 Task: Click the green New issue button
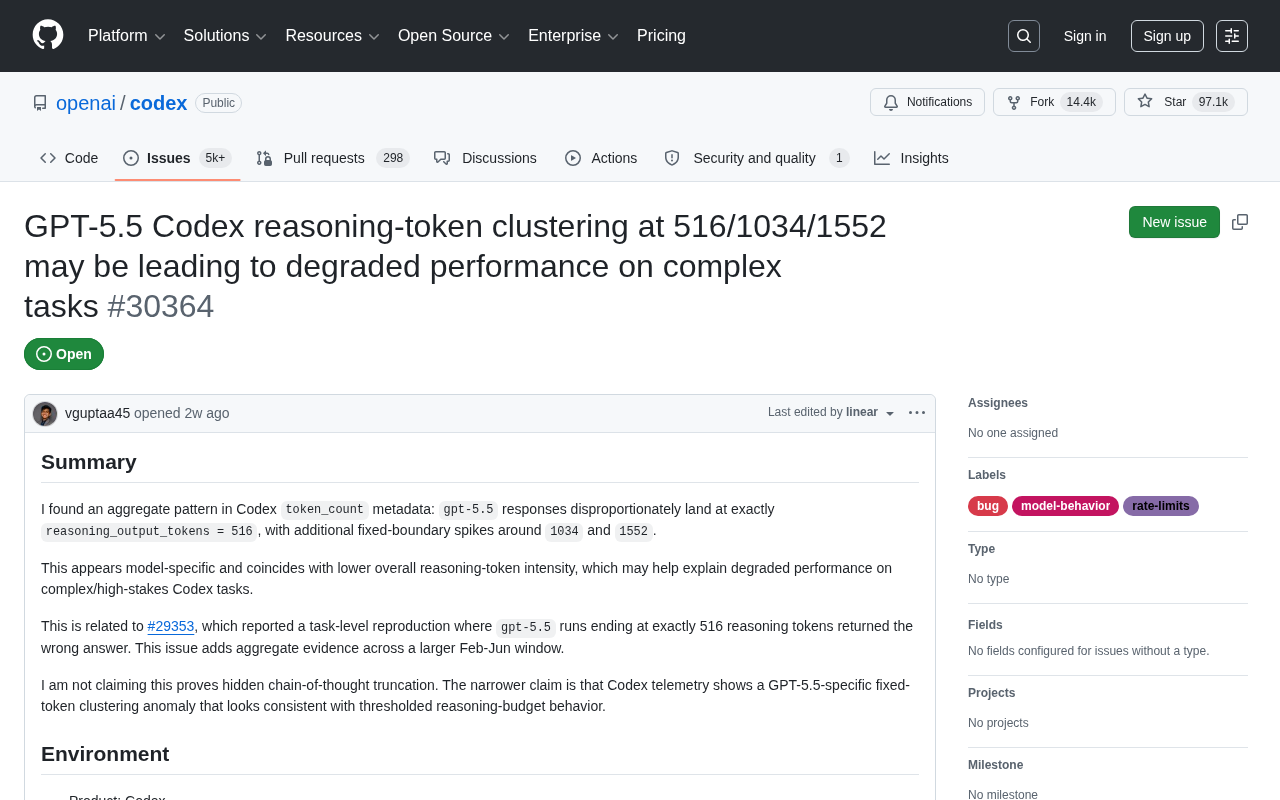click(1174, 222)
